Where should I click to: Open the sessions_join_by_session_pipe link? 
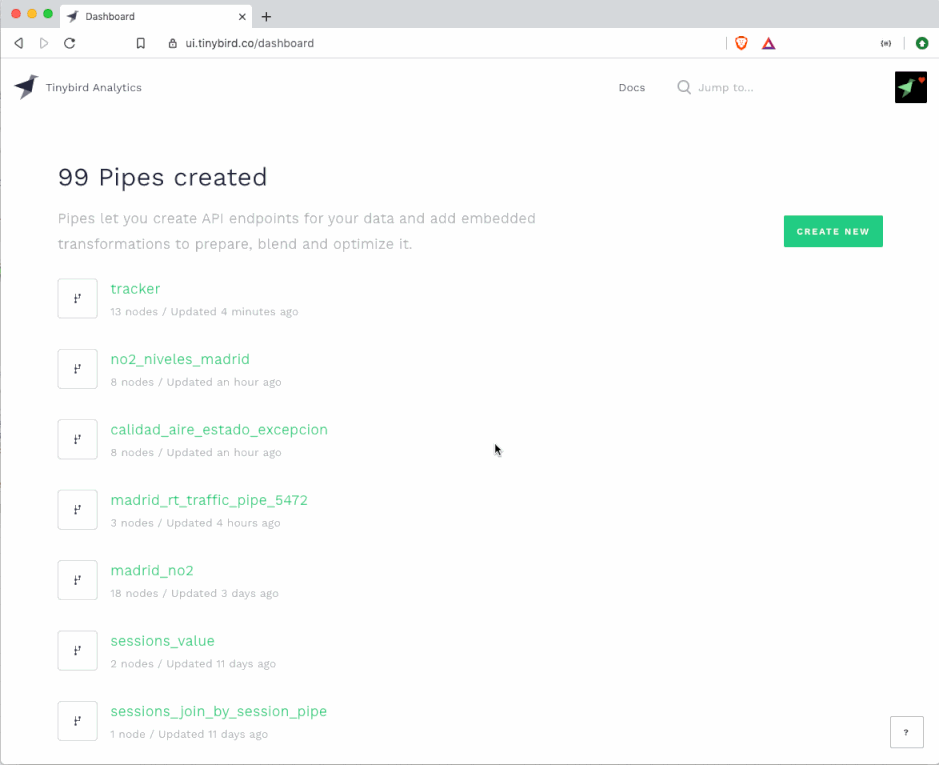219,712
